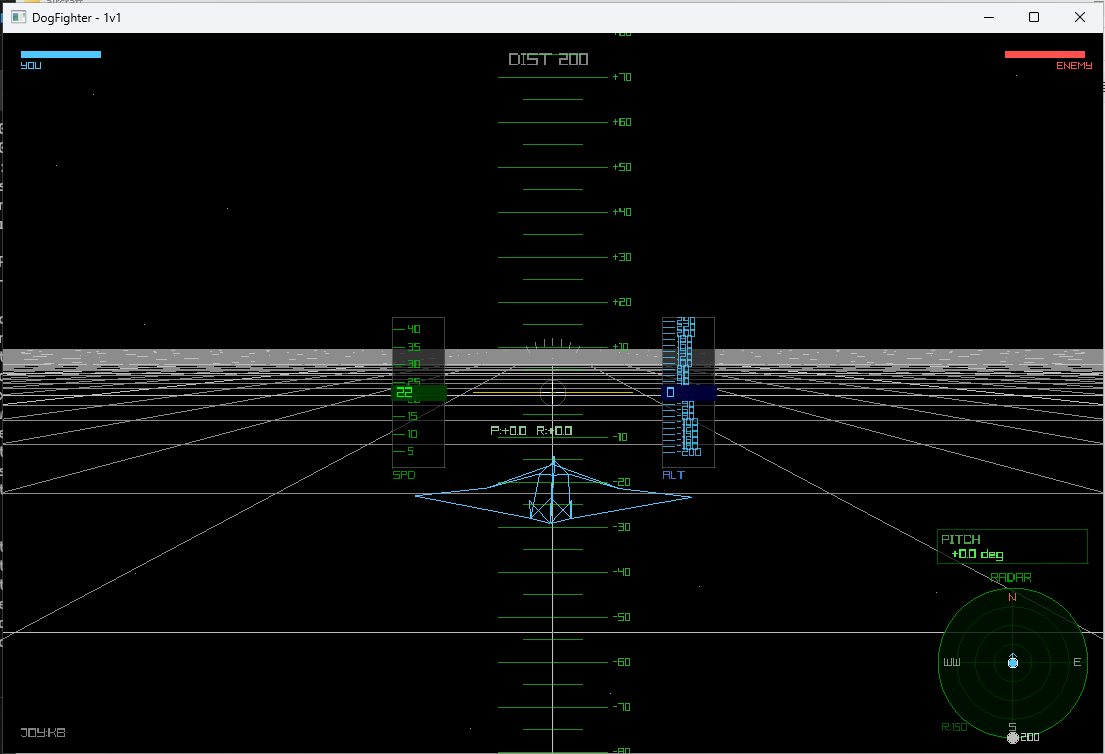Click the ALT gauge label
Screen dimensions: 1105x754
click(673, 475)
